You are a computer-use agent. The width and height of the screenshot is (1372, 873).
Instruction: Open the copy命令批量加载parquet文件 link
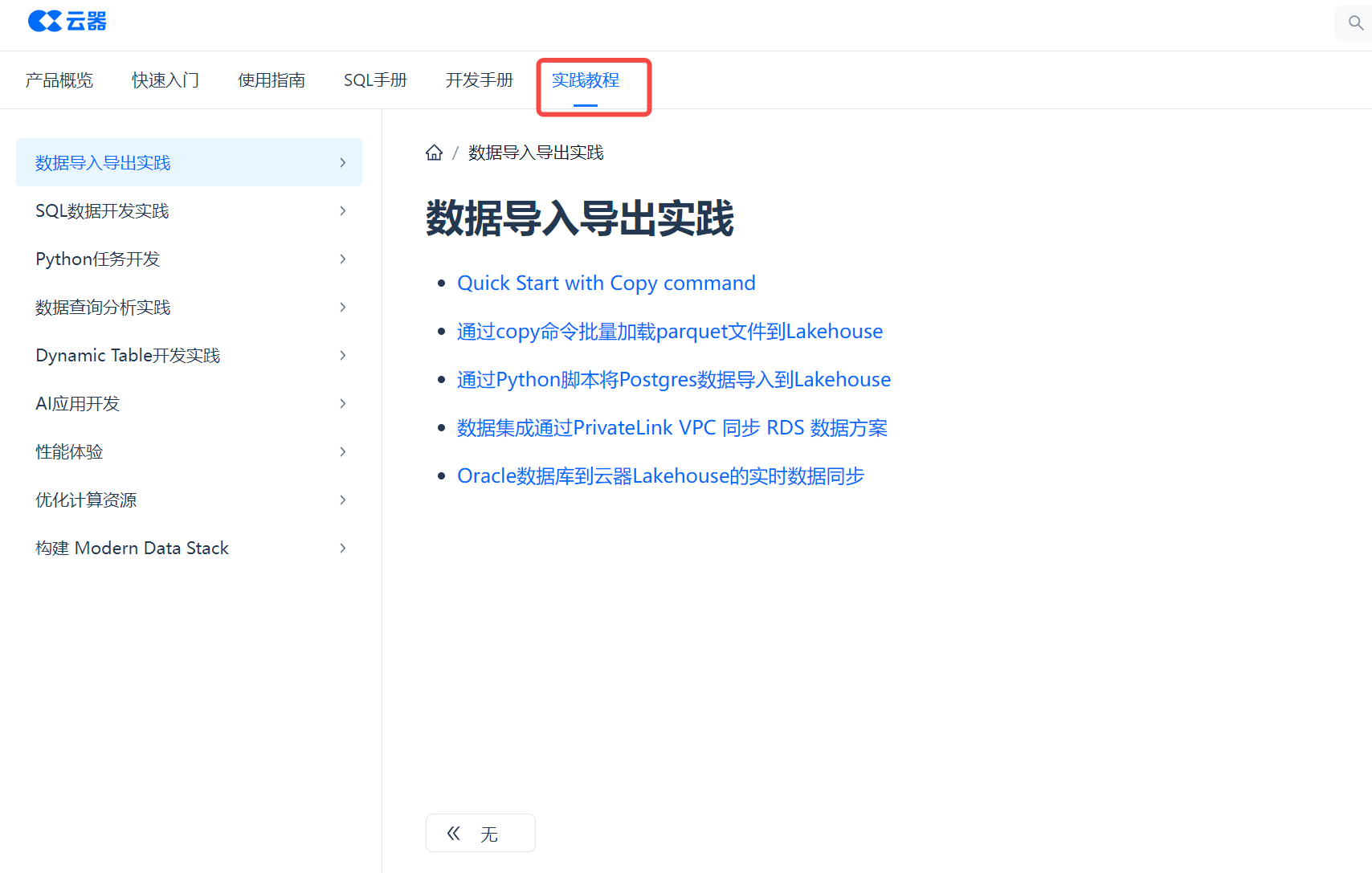(x=669, y=332)
